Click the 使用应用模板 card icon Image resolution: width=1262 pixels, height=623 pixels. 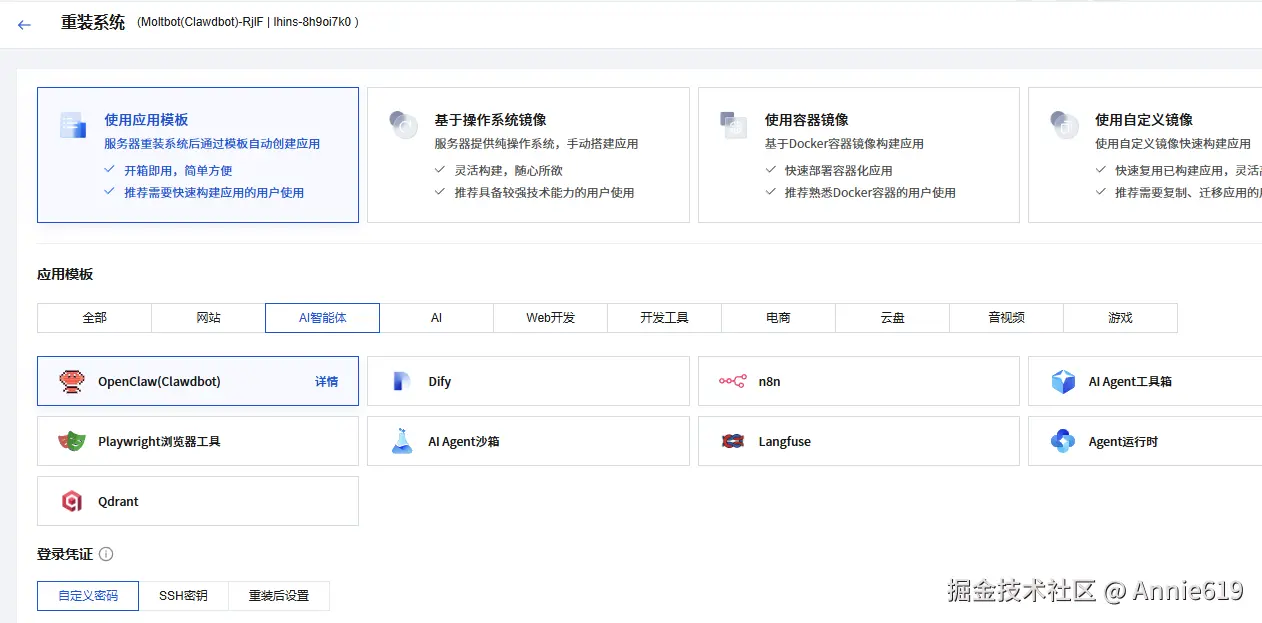point(73,125)
